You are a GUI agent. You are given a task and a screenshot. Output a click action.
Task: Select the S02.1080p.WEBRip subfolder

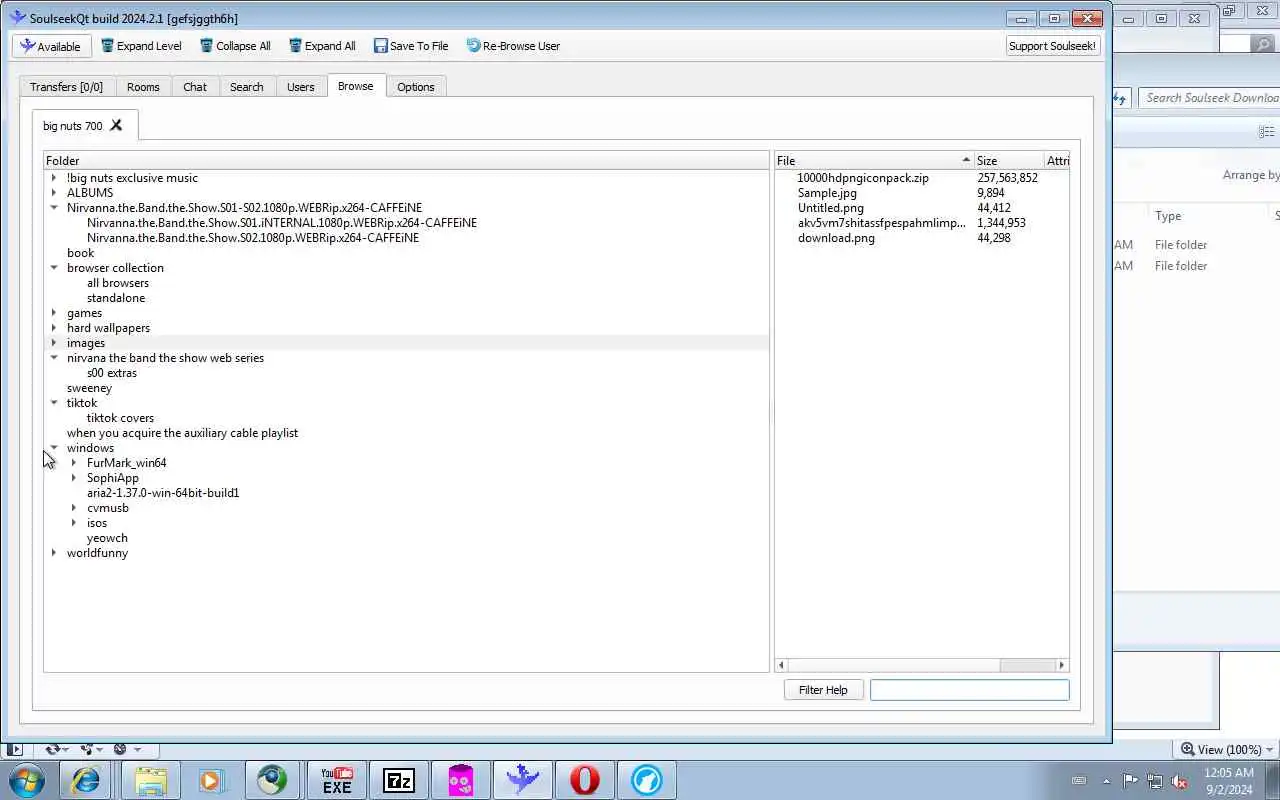coord(253,238)
